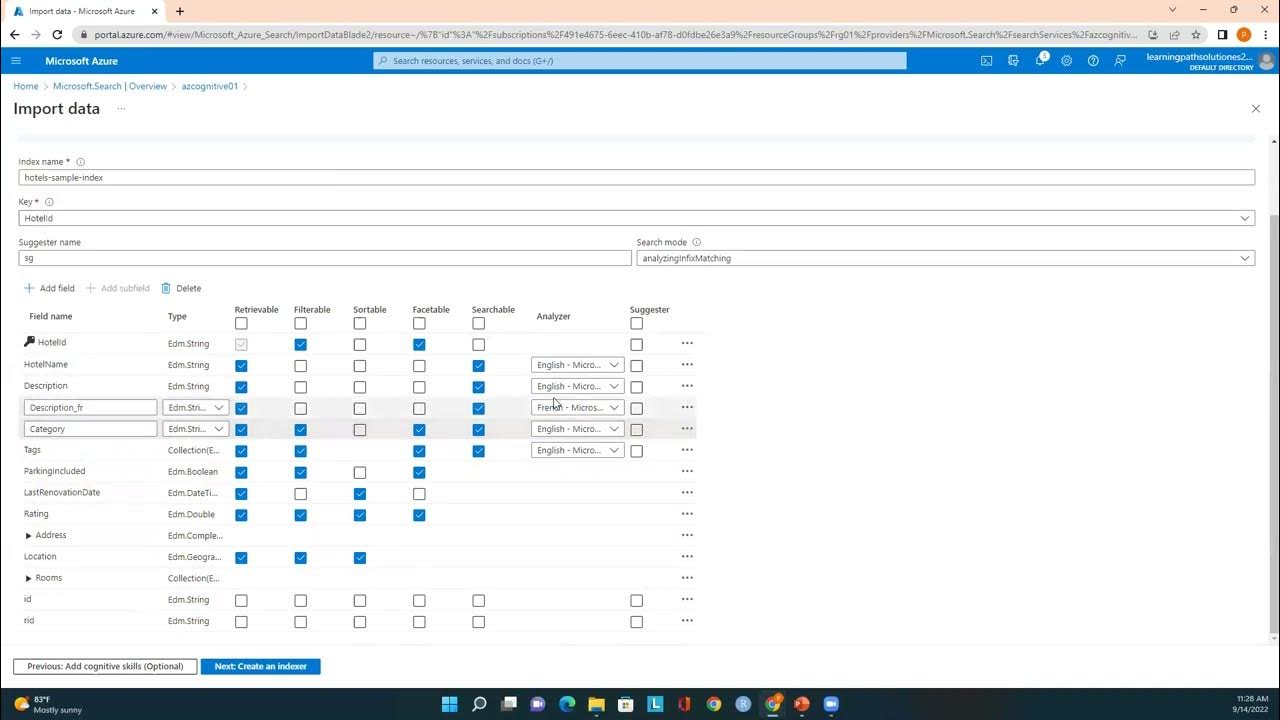The width and height of the screenshot is (1280, 720).
Task: Click the Index name input field
Action: 636,177
